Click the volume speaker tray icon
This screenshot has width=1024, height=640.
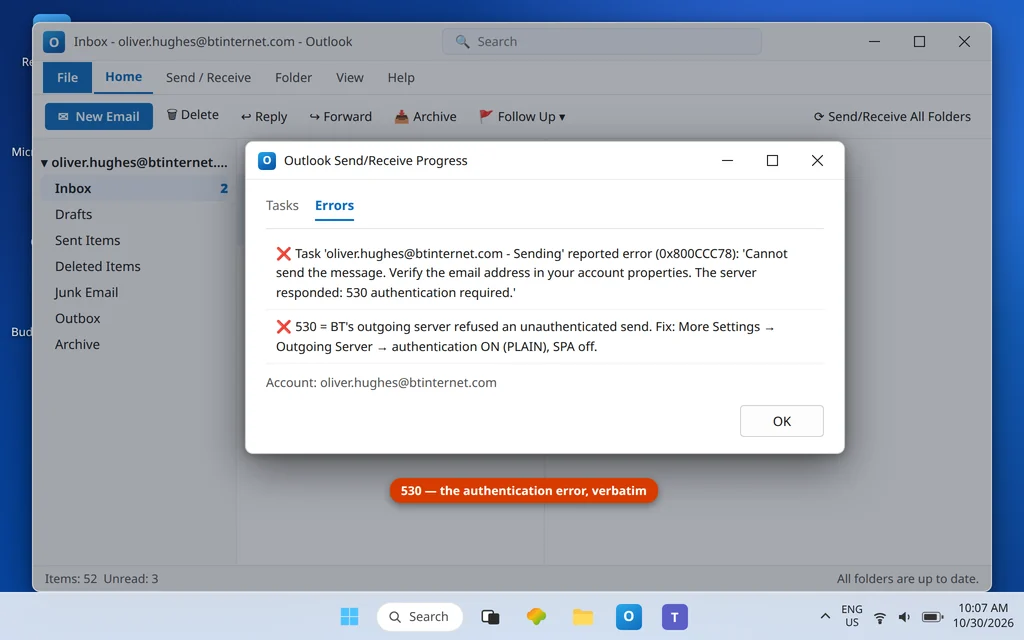pyautogui.click(x=904, y=617)
